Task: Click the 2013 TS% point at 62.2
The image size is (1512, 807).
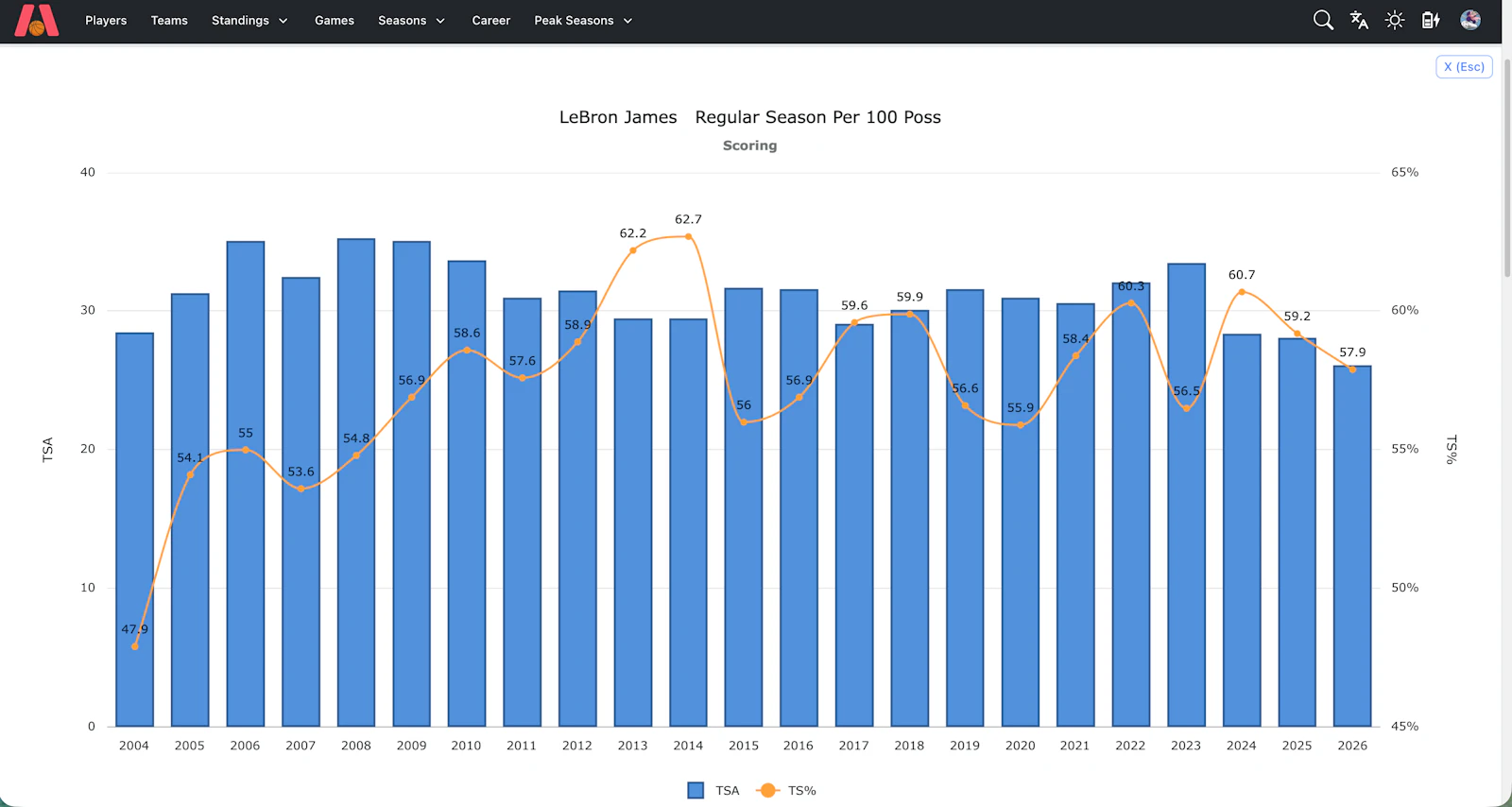Action: 633,250
